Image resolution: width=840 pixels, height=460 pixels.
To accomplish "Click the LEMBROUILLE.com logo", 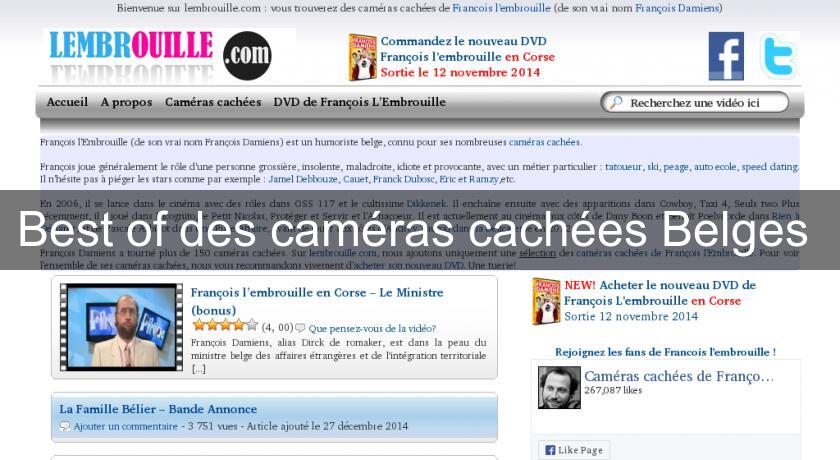I will coord(169,56).
